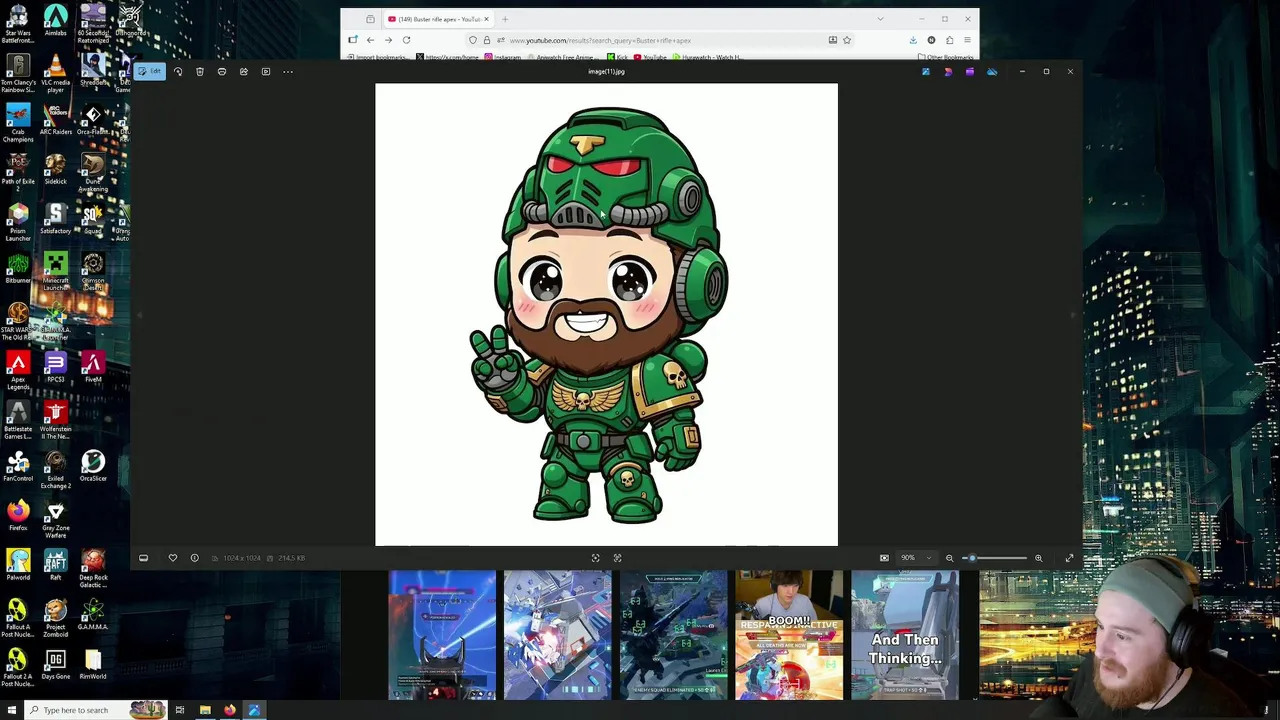The height and width of the screenshot is (720, 1280).
Task: Click the scan text icon at bottom center
Action: click(x=595, y=558)
